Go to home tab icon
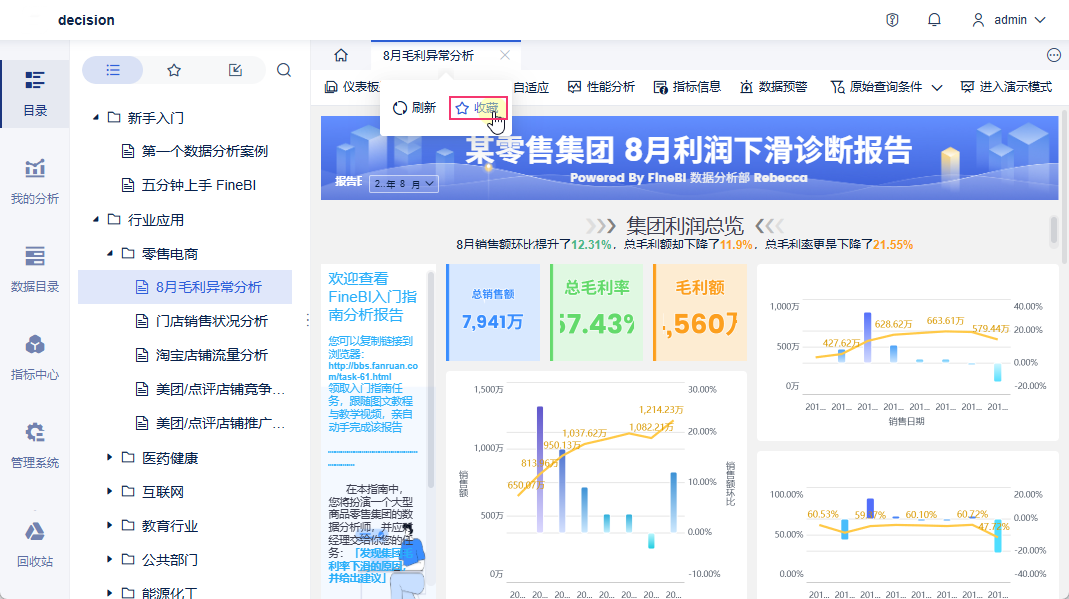 (341, 55)
